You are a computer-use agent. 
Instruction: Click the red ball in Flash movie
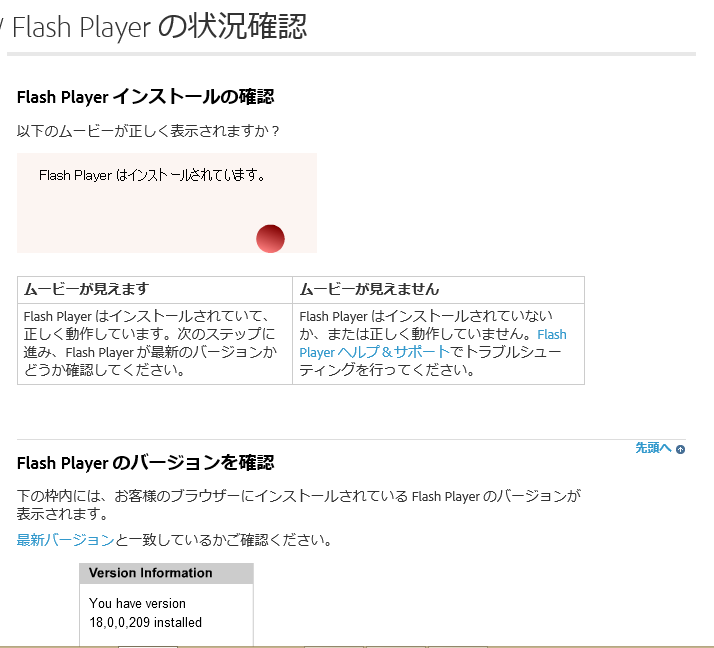tap(270, 239)
